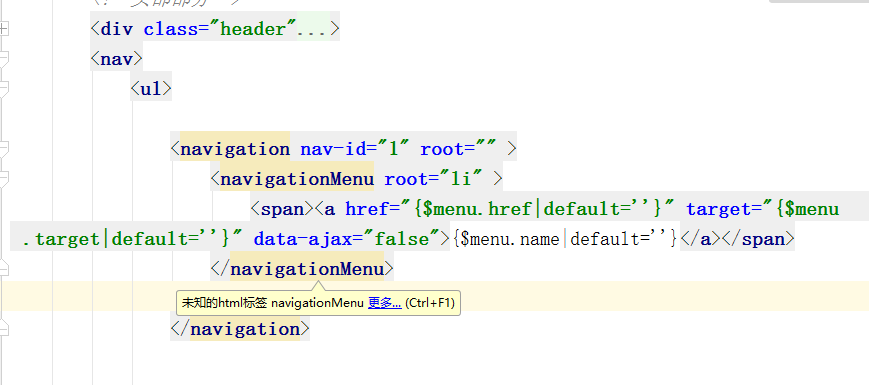Click the div tag name
Screen dimensions: 869x385
point(117,29)
